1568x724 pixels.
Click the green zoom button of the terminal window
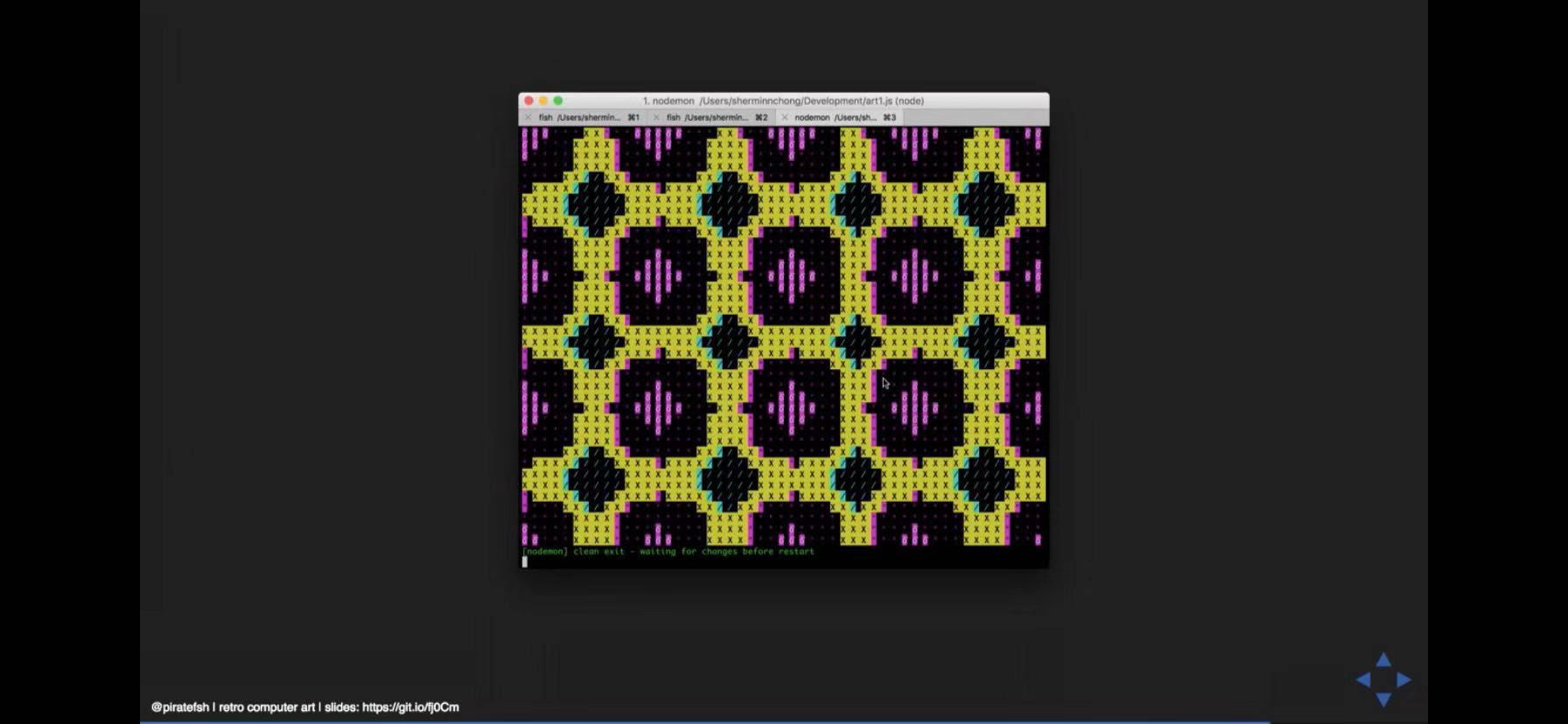tap(558, 101)
